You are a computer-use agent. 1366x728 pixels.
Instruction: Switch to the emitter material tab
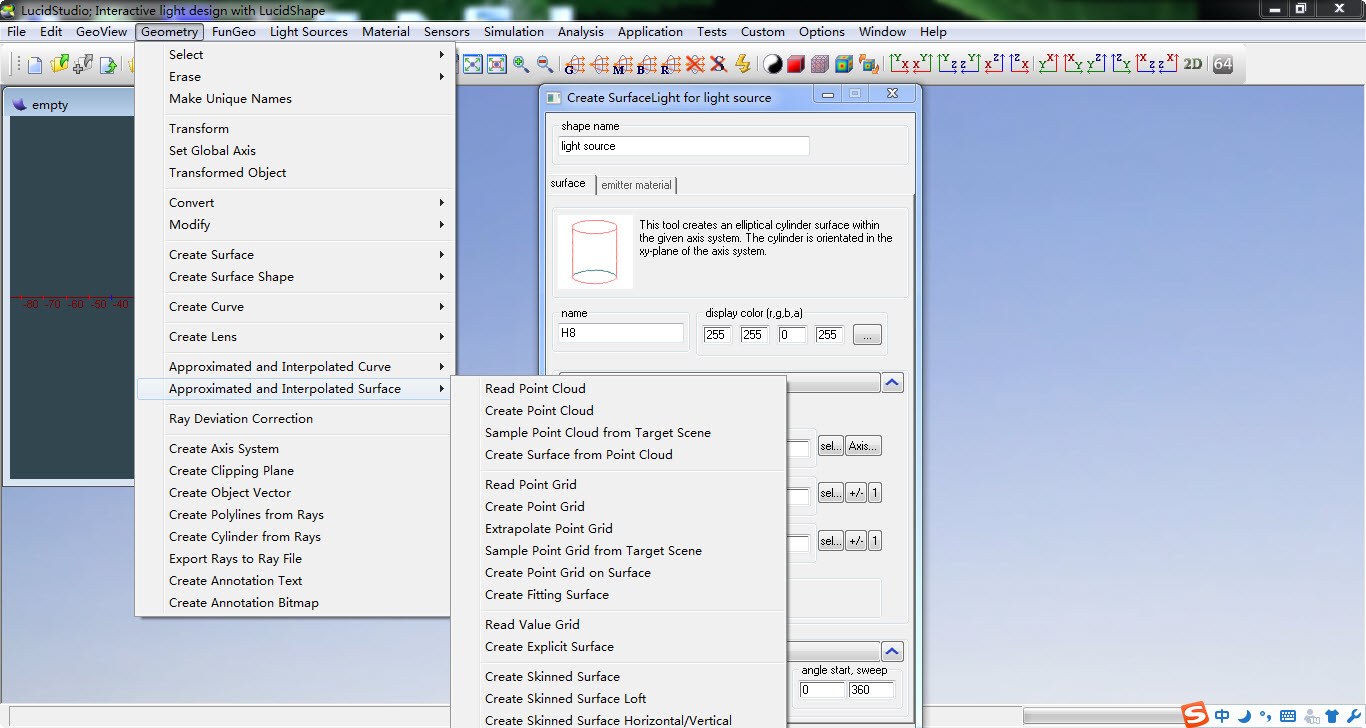point(636,185)
